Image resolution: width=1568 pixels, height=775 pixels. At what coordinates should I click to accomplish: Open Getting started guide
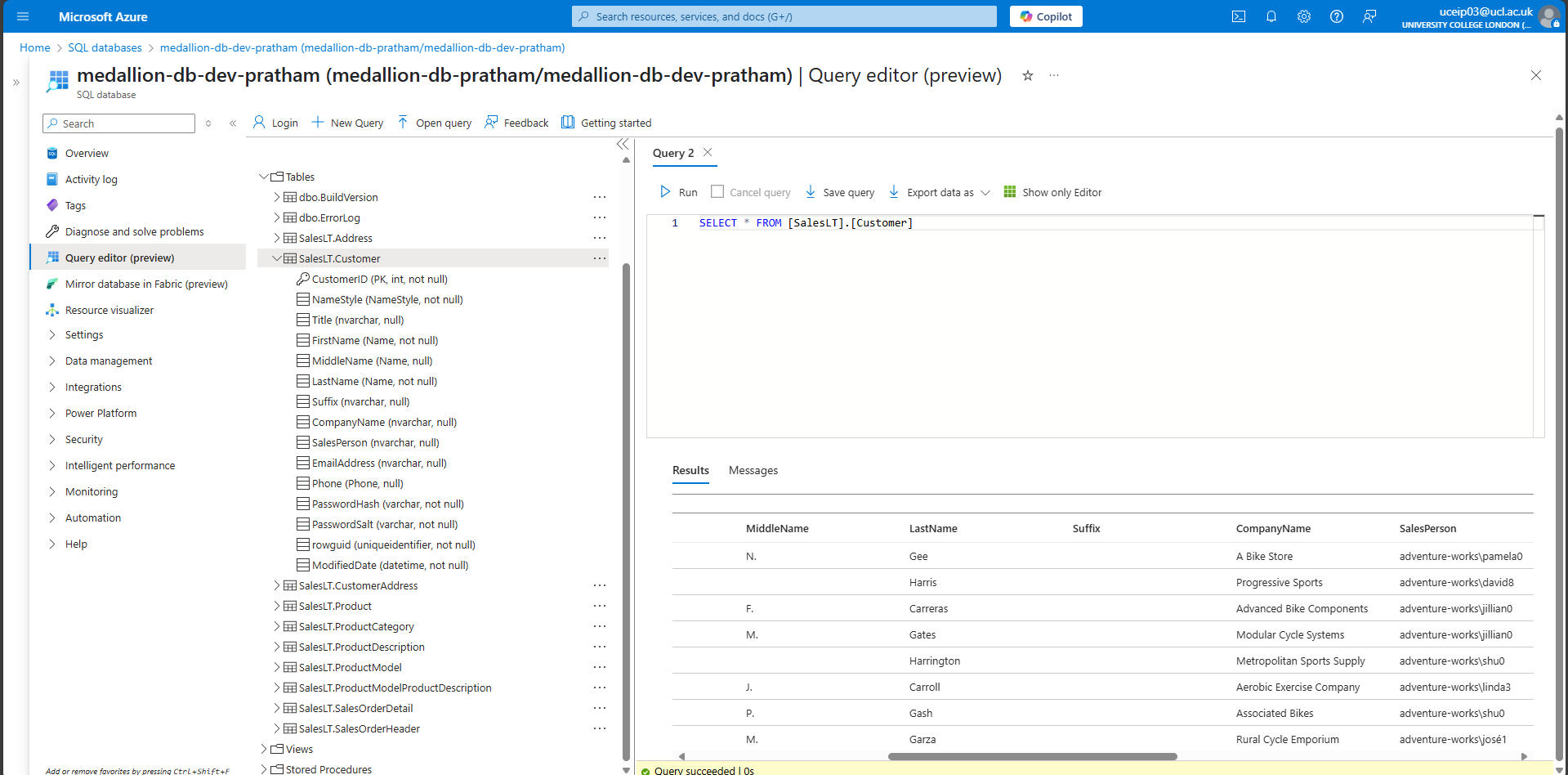pyautogui.click(x=606, y=123)
